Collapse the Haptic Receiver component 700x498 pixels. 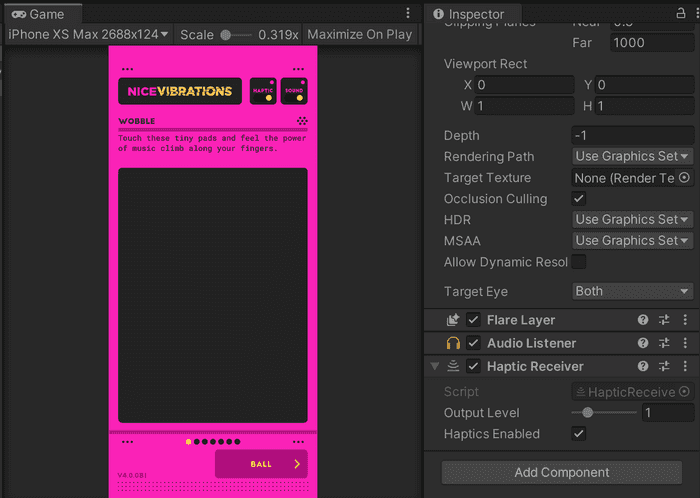coord(434,366)
